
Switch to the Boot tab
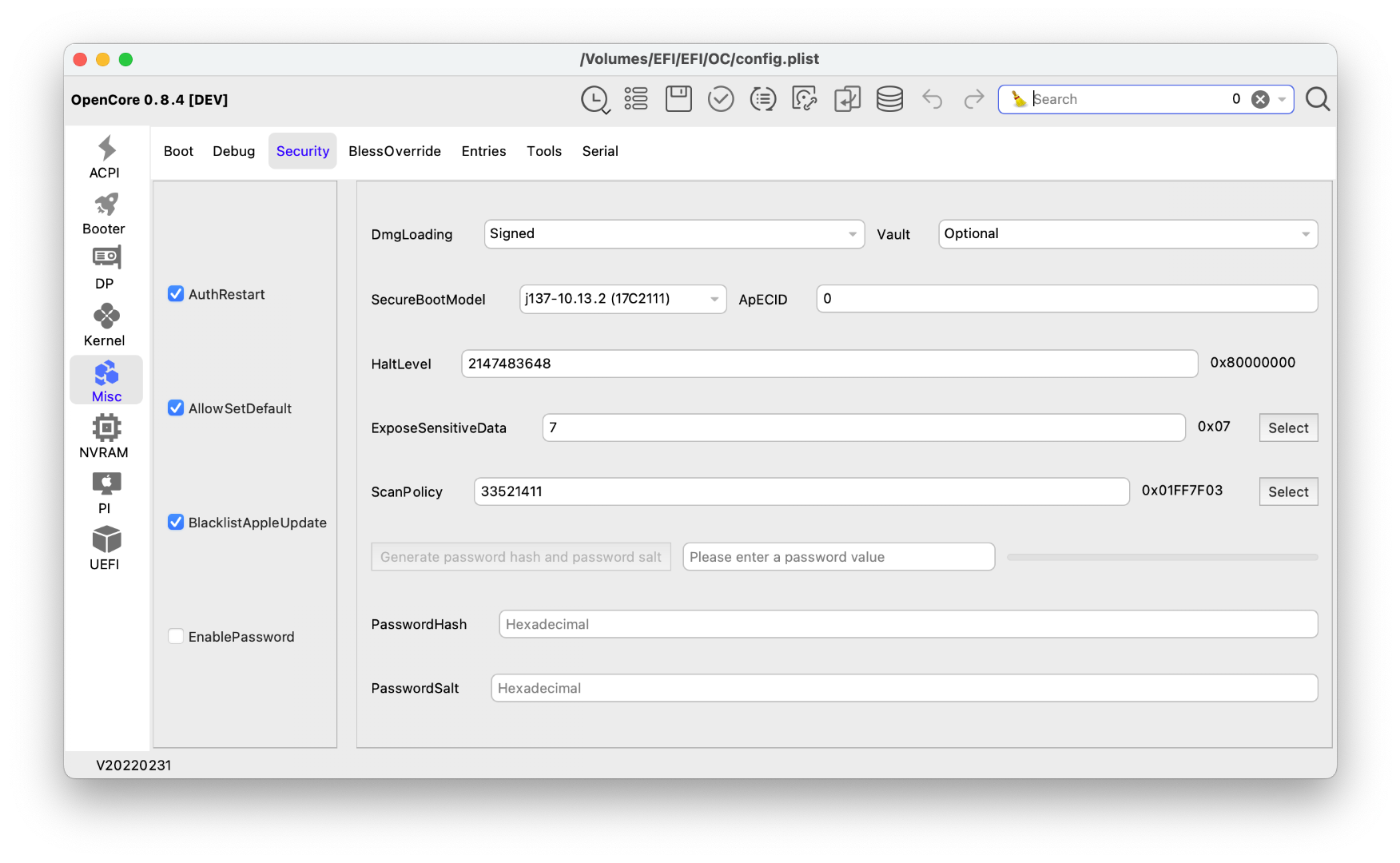pyautogui.click(x=179, y=151)
